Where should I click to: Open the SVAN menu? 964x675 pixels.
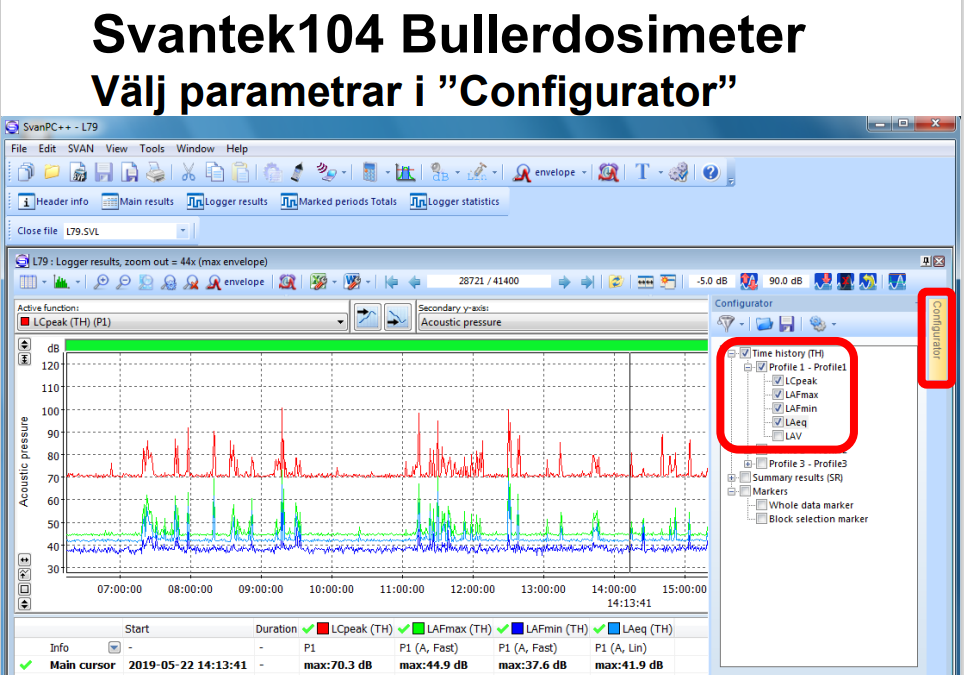(x=79, y=148)
